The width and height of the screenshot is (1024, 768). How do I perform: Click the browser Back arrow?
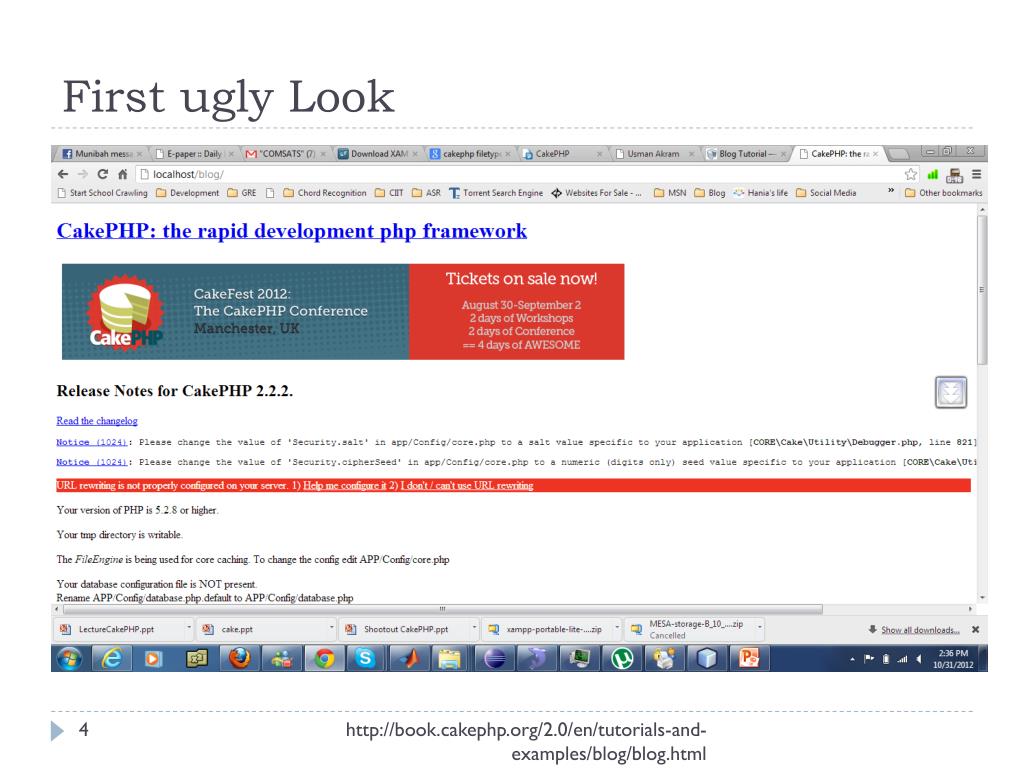coord(63,174)
